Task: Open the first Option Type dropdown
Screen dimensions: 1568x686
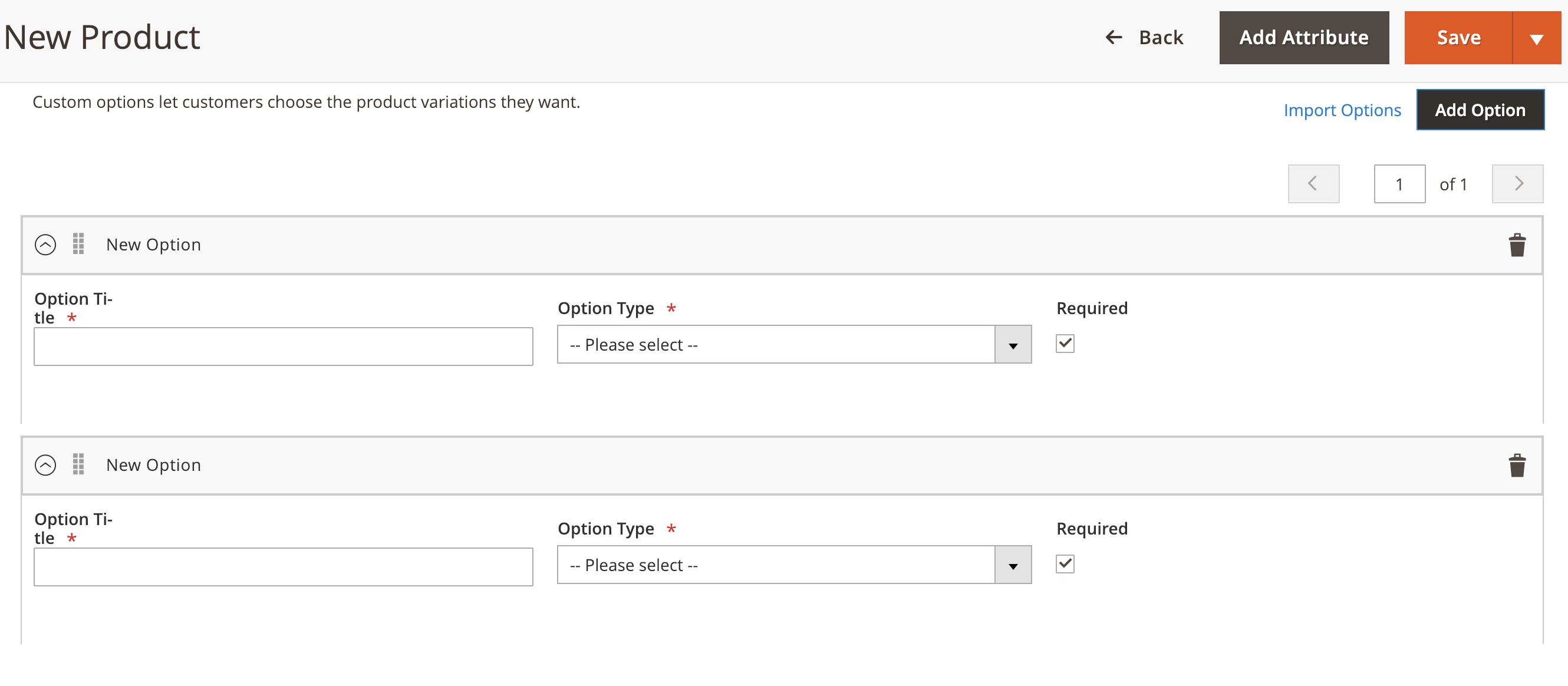Action: point(794,345)
